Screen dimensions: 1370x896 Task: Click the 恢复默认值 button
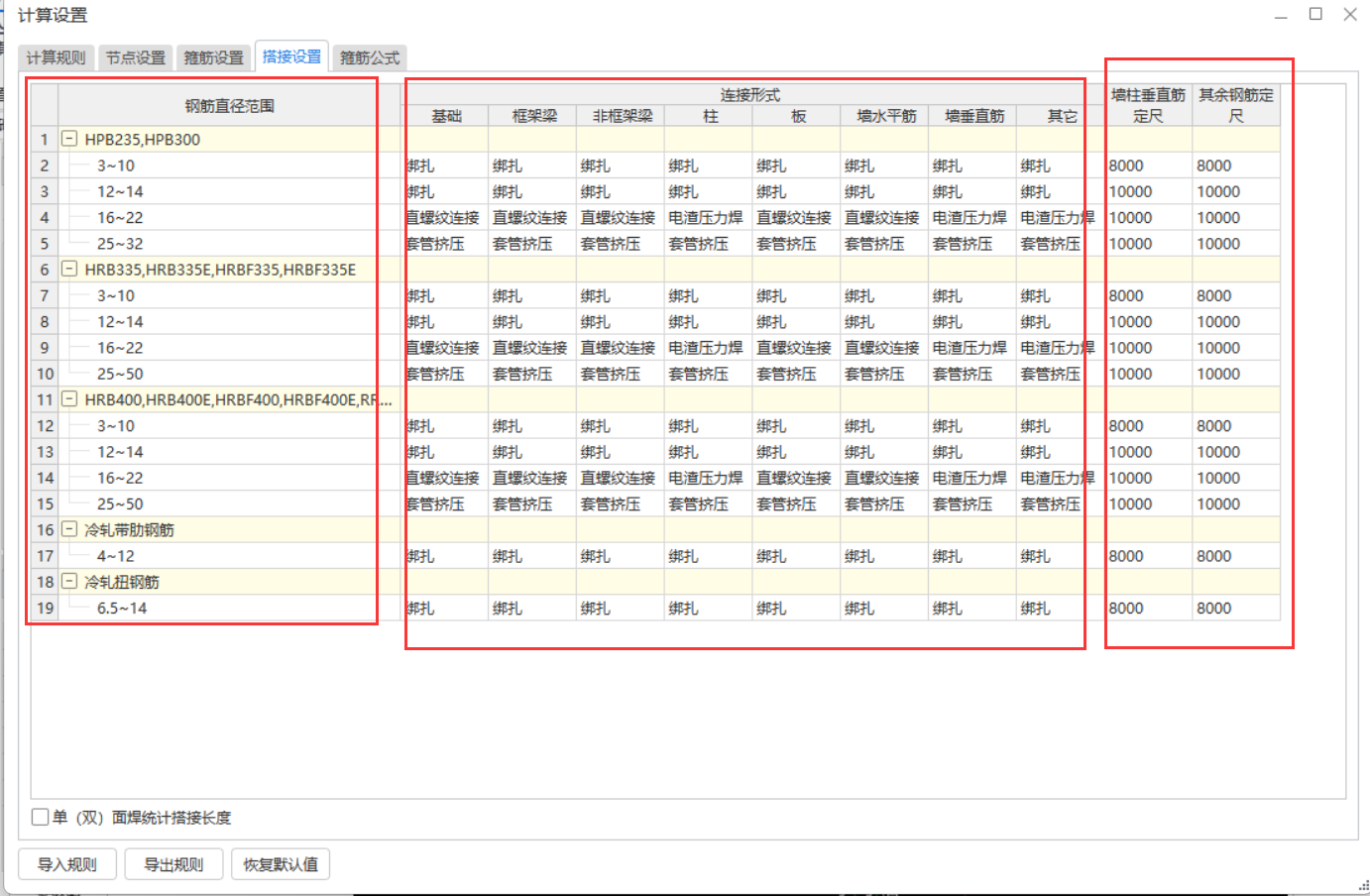(281, 864)
